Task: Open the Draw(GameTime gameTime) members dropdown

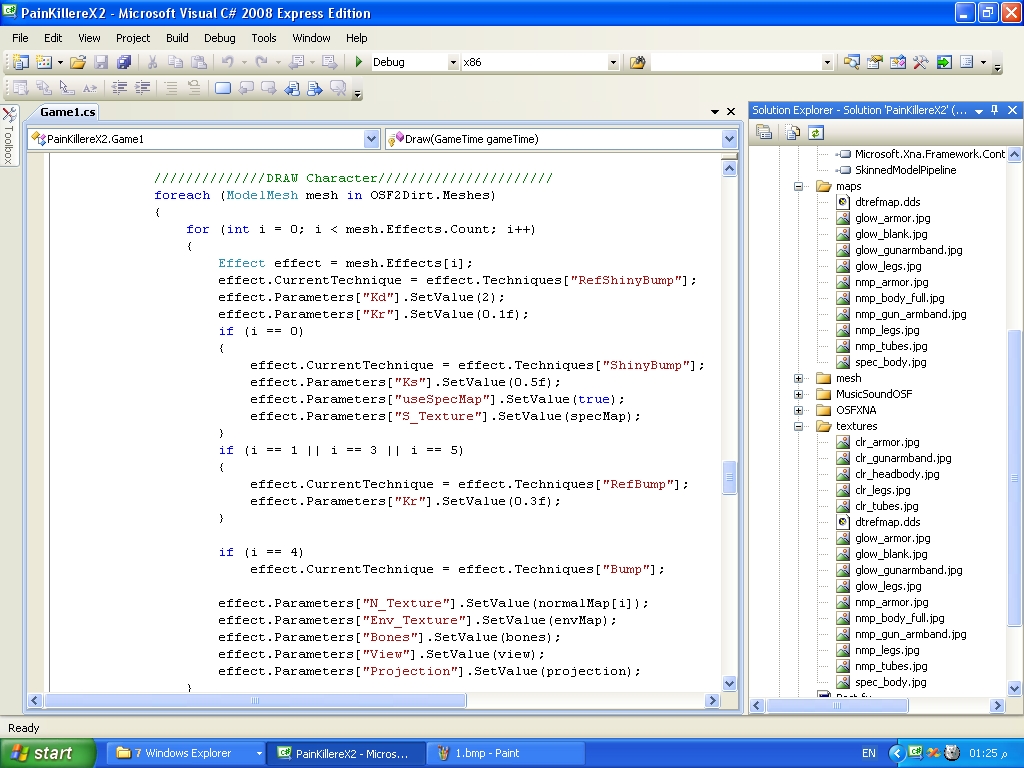Action: coord(729,138)
